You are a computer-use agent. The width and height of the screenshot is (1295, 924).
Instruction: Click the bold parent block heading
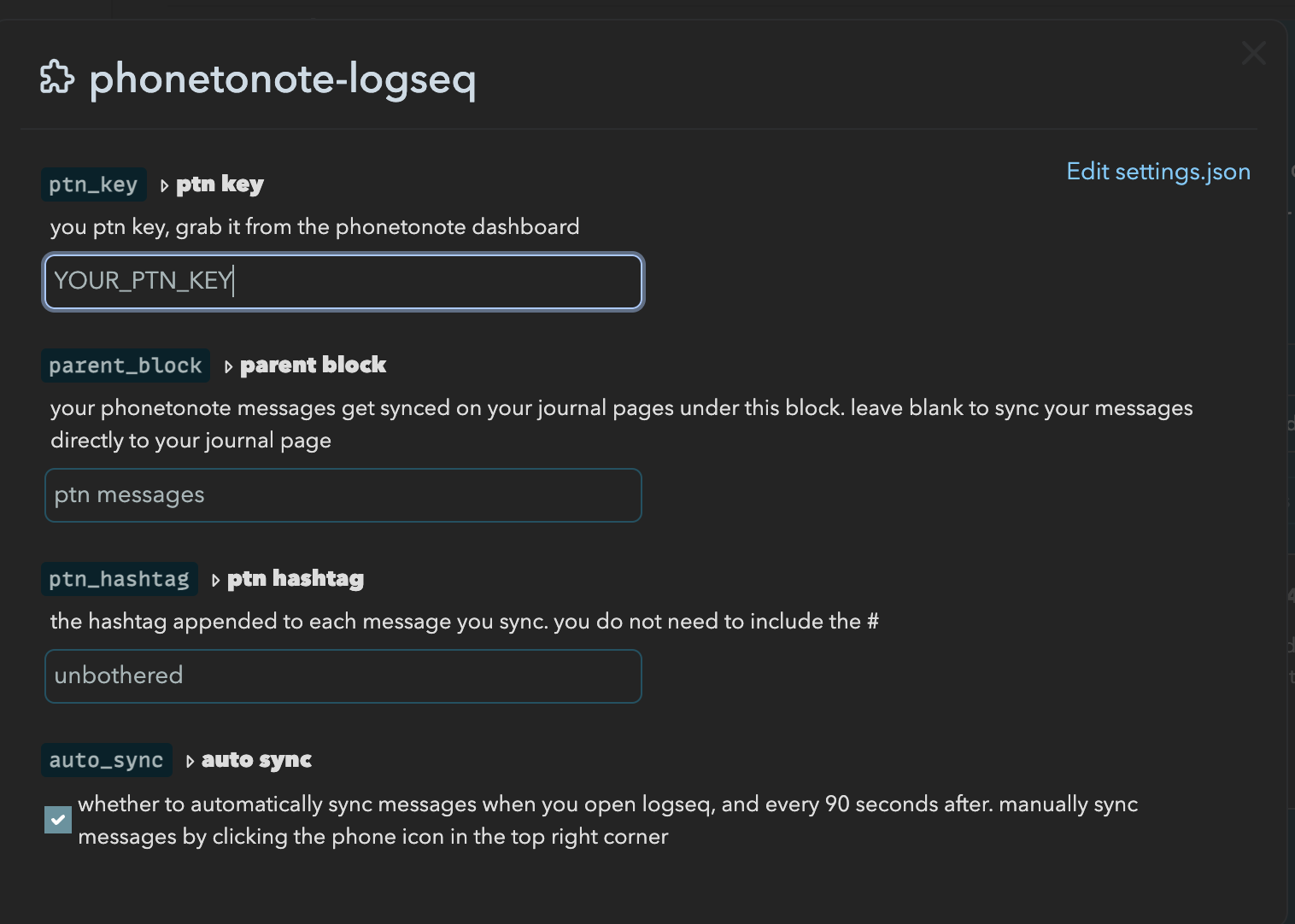tap(313, 366)
